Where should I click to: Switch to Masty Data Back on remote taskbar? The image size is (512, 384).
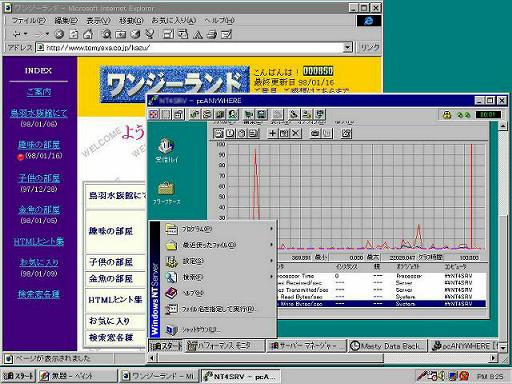(388, 346)
